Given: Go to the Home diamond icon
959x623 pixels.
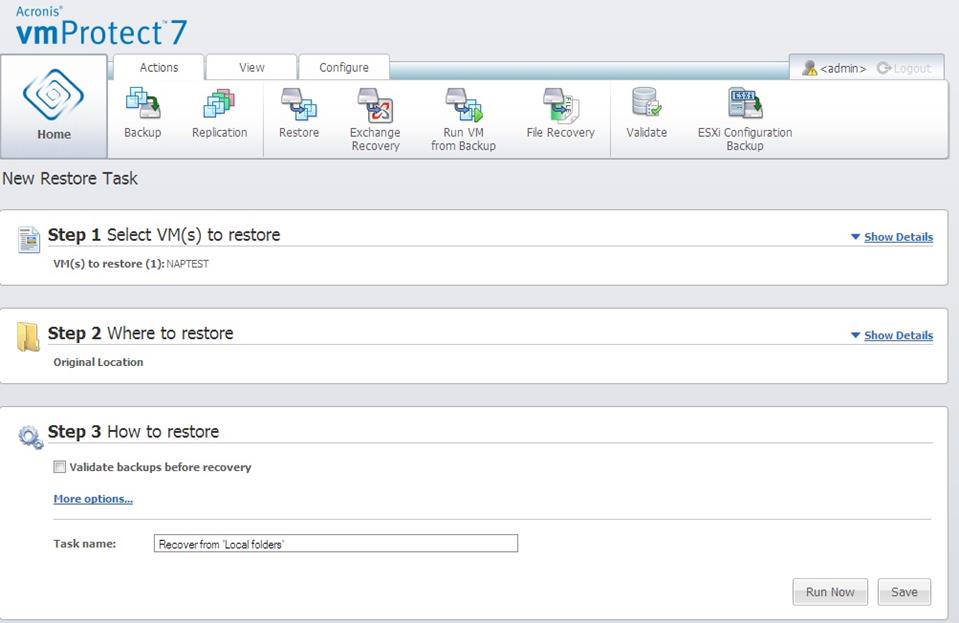Looking at the screenshot, I should [53, 94].
